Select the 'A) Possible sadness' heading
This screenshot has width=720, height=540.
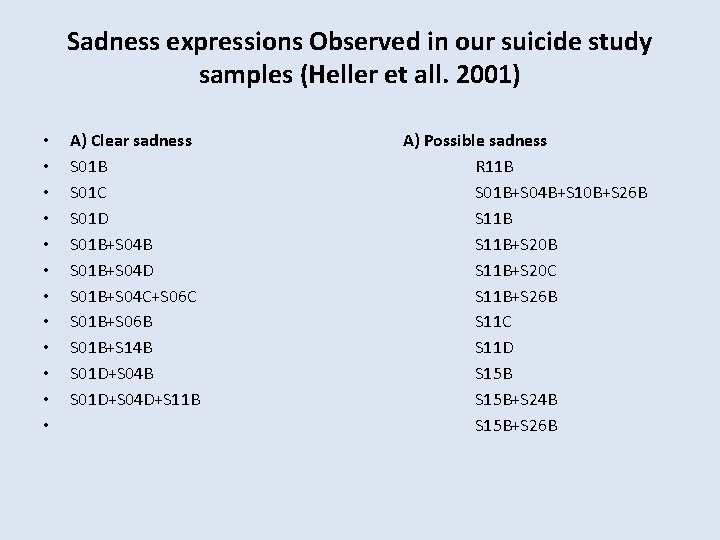point(475,141)
